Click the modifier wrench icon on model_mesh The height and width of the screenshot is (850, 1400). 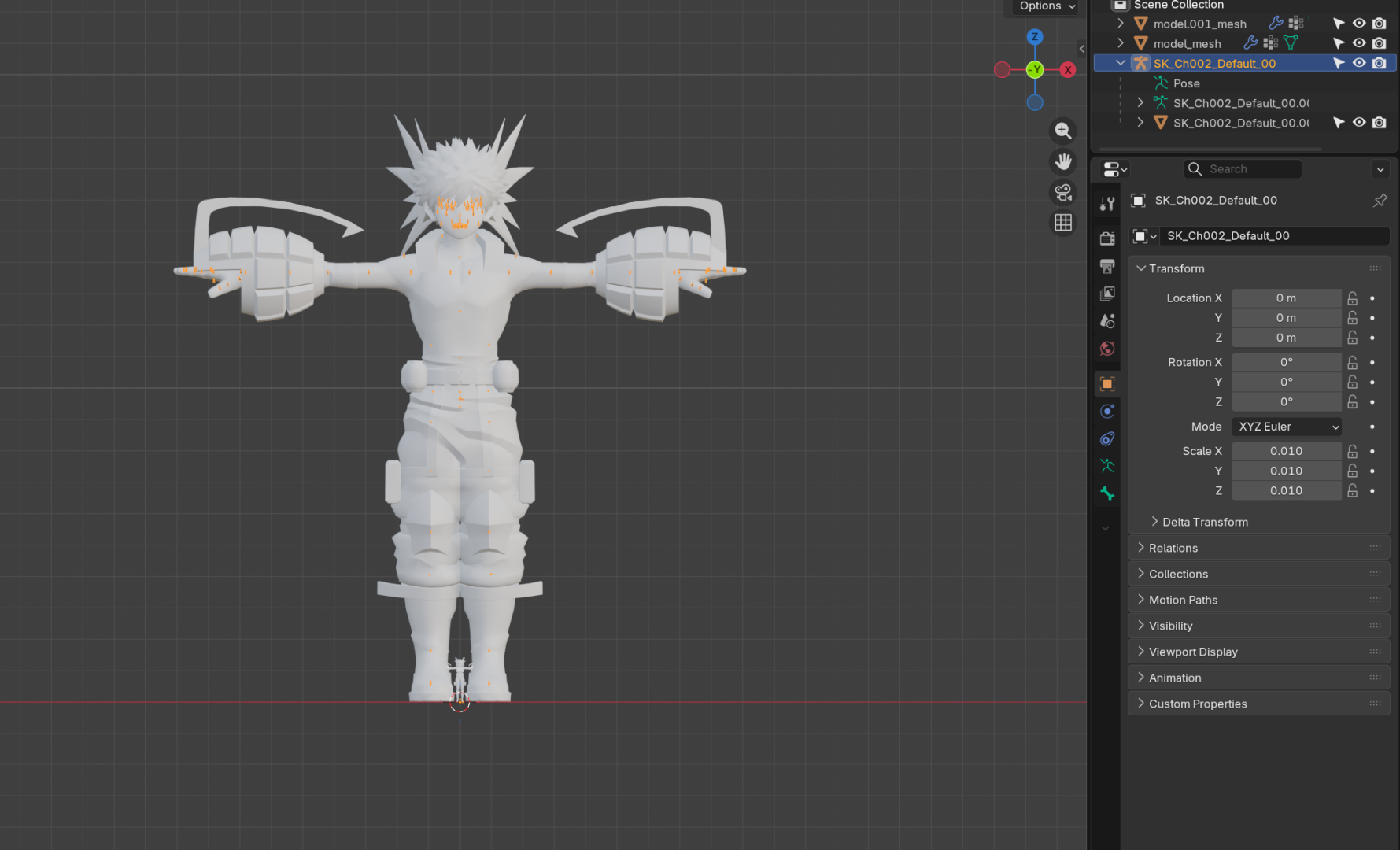1250,42
